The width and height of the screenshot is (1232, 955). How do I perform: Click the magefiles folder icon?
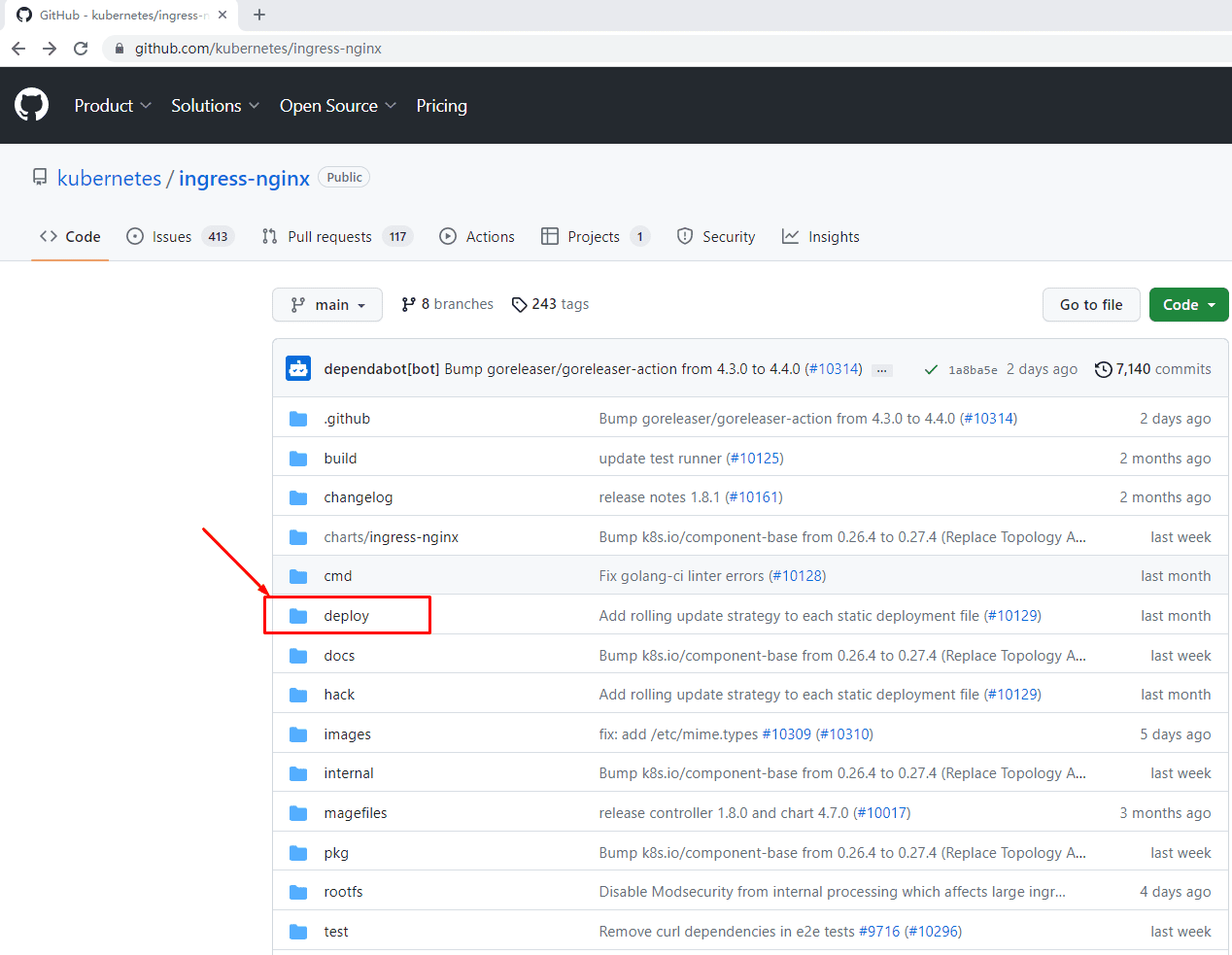coord(298,813)
